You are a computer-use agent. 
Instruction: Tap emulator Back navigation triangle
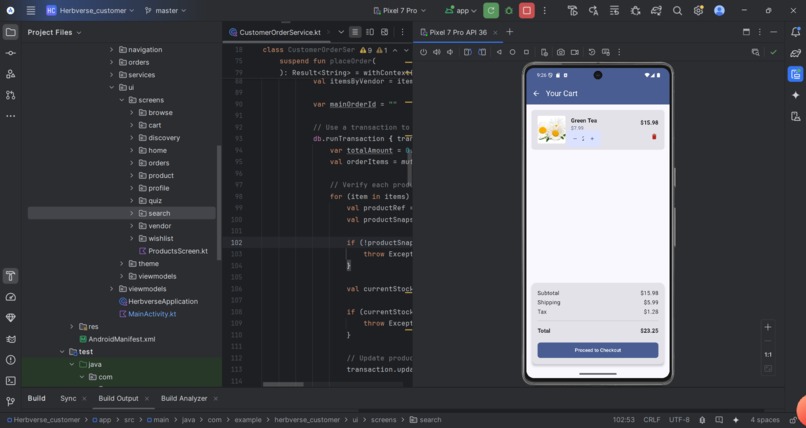[499, 52]
